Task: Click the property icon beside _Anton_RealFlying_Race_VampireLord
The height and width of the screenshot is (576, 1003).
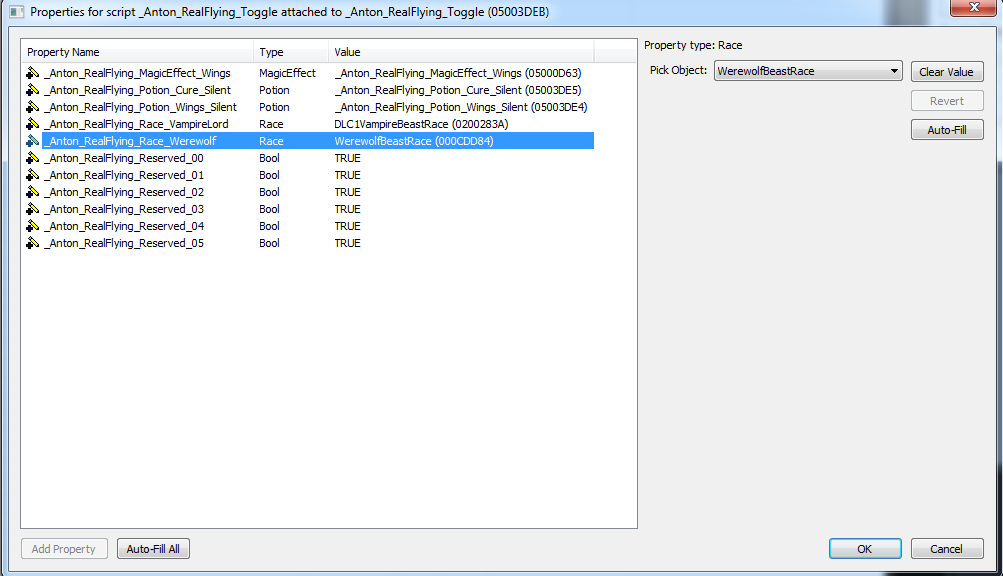Action: [33, 124]
